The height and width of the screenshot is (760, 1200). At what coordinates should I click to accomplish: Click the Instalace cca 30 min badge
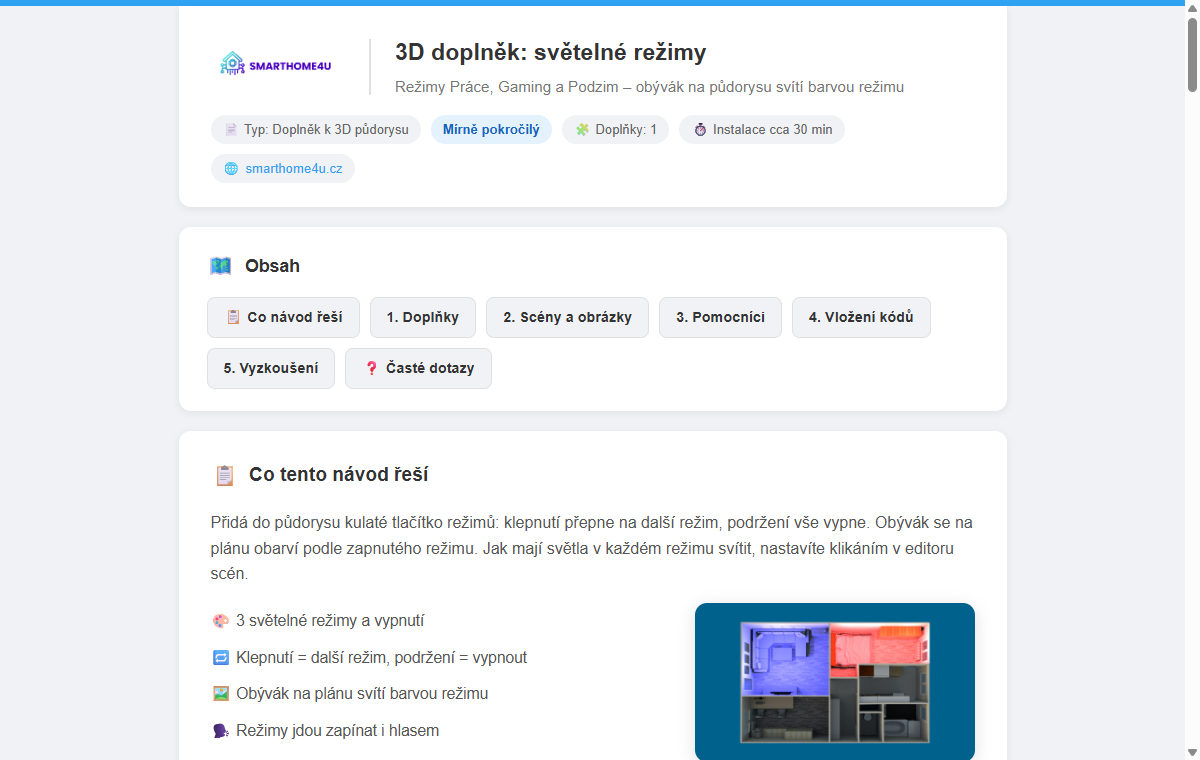(762, 130)
